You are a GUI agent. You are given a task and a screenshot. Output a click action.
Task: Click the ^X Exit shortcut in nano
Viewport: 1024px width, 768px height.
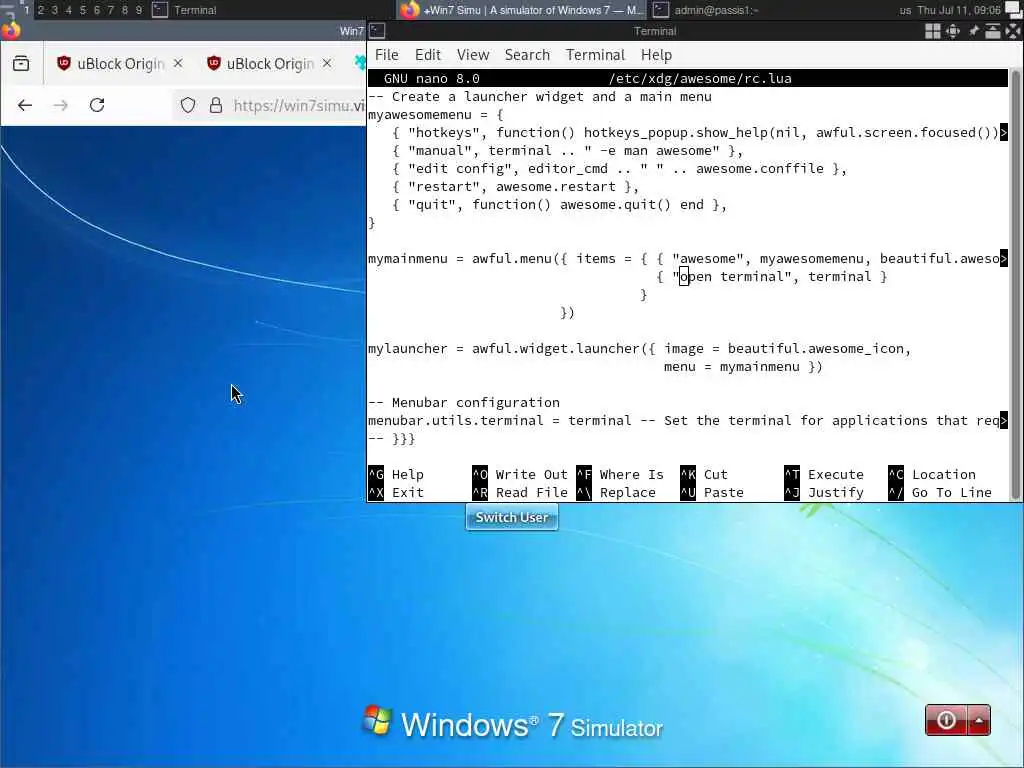396,492
